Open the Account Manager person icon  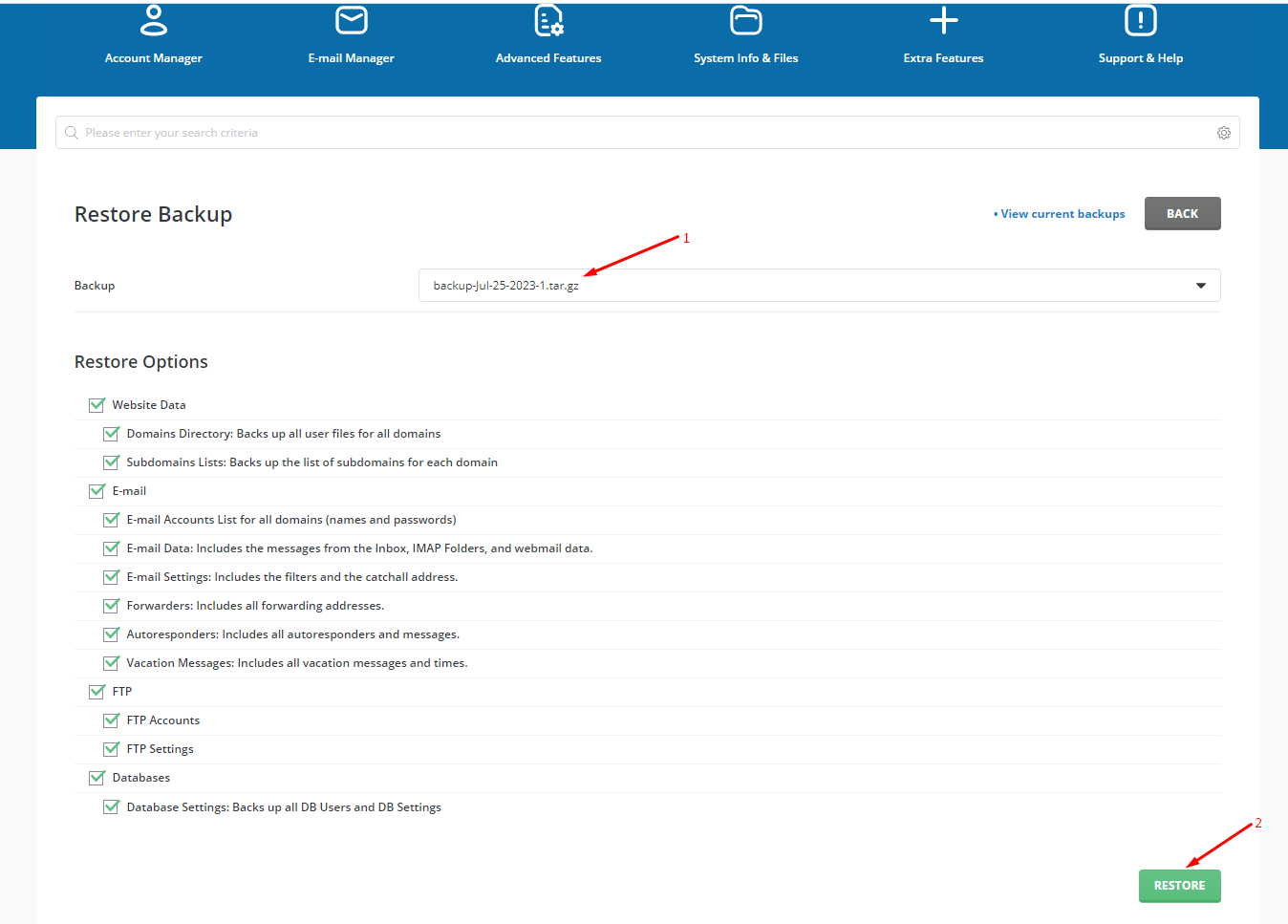pos(154,20)
